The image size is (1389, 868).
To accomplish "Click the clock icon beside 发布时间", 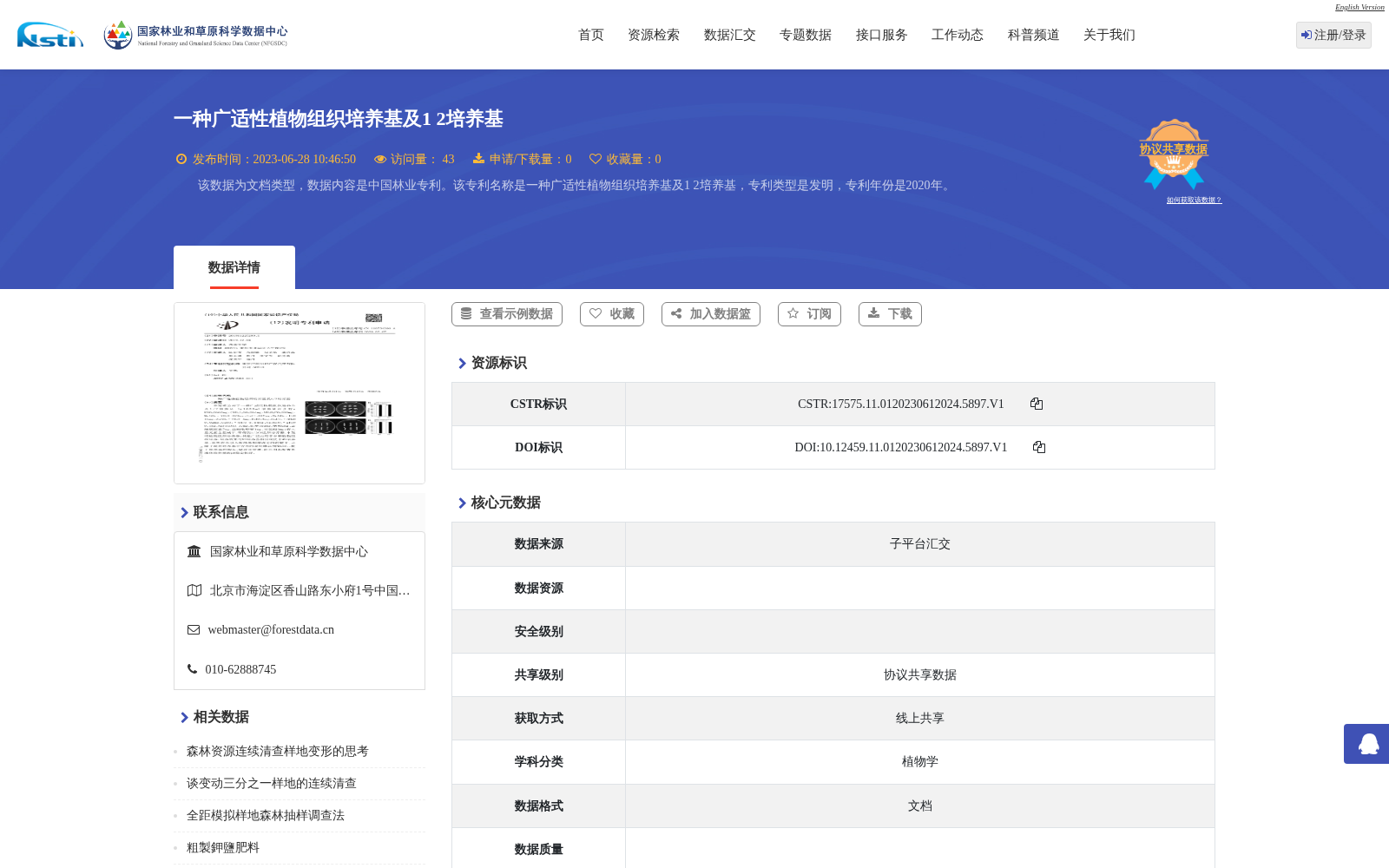I will [181, 159].
